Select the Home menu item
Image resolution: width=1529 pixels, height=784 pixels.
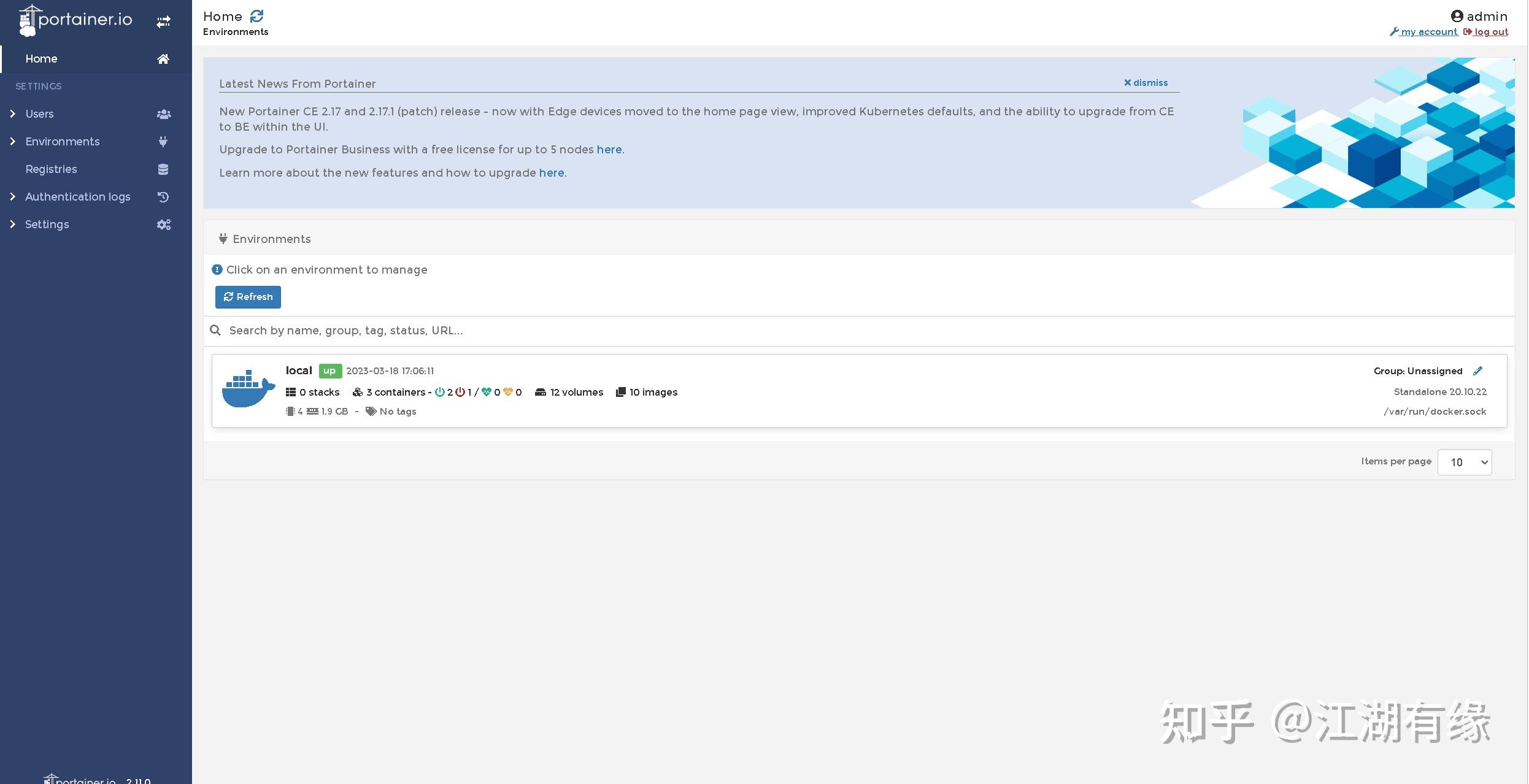(x=41, y=58)
